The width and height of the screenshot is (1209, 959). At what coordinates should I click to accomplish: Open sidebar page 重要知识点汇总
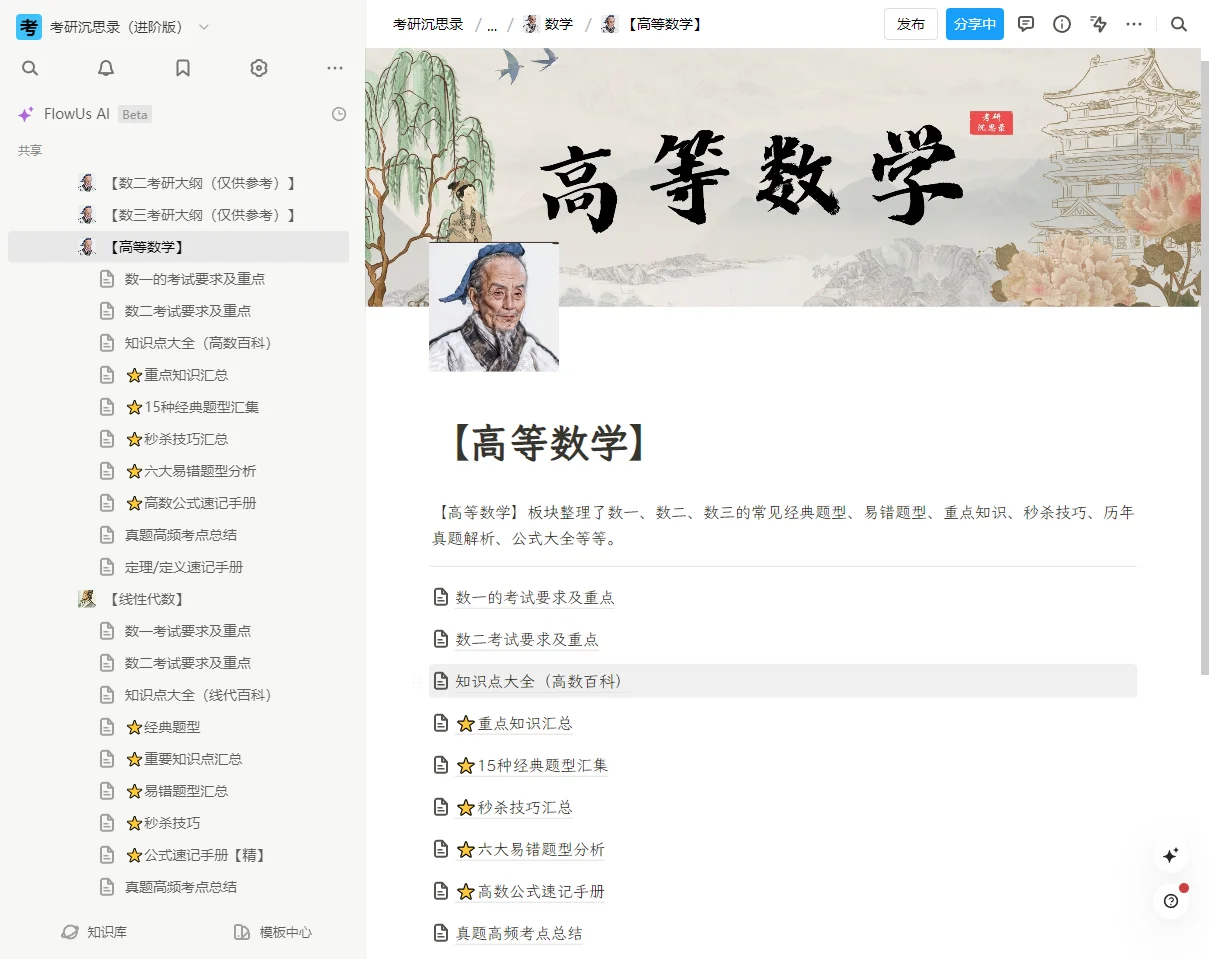coord(178,759)
